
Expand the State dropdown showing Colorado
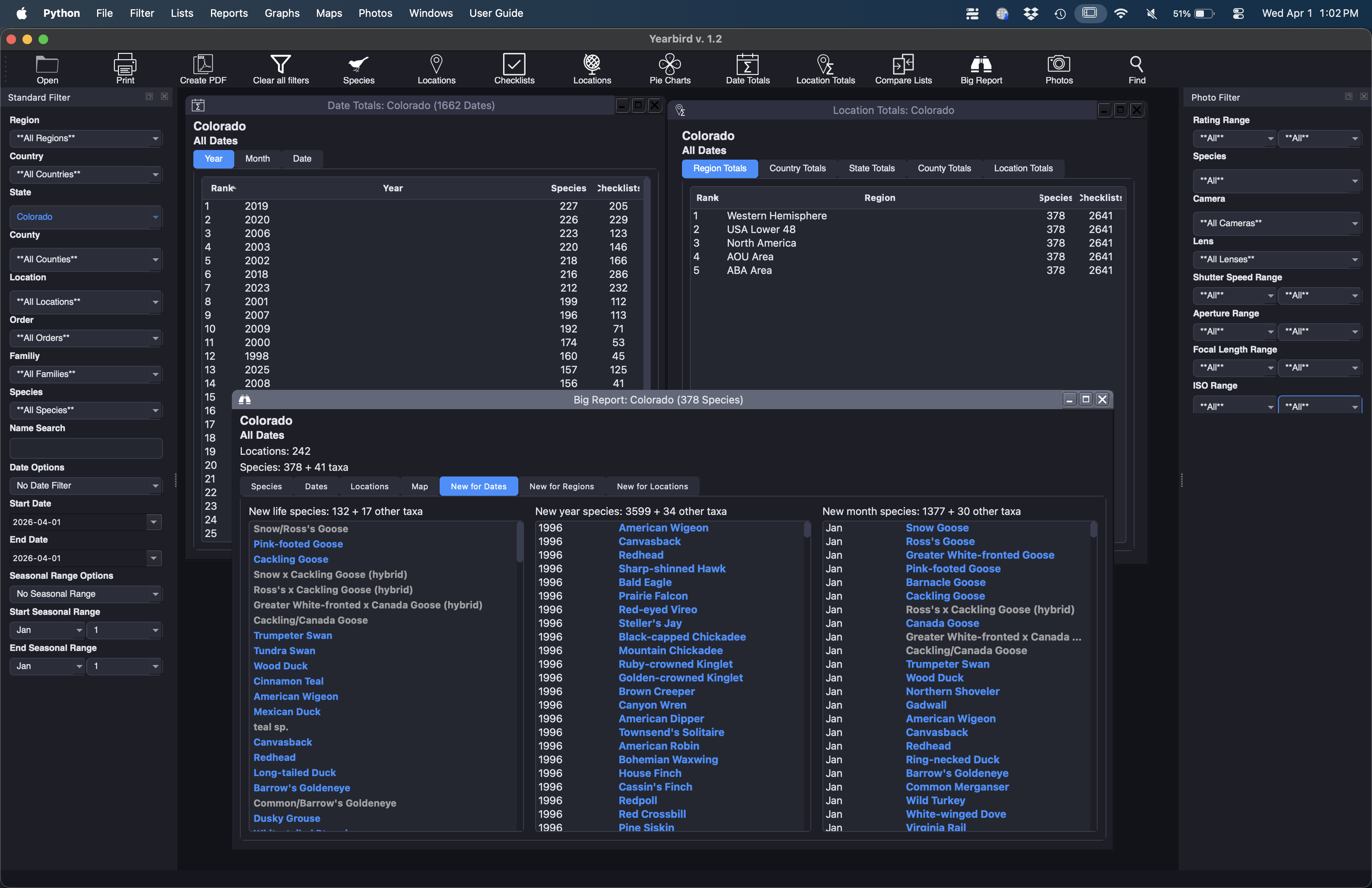click(86, 217)
